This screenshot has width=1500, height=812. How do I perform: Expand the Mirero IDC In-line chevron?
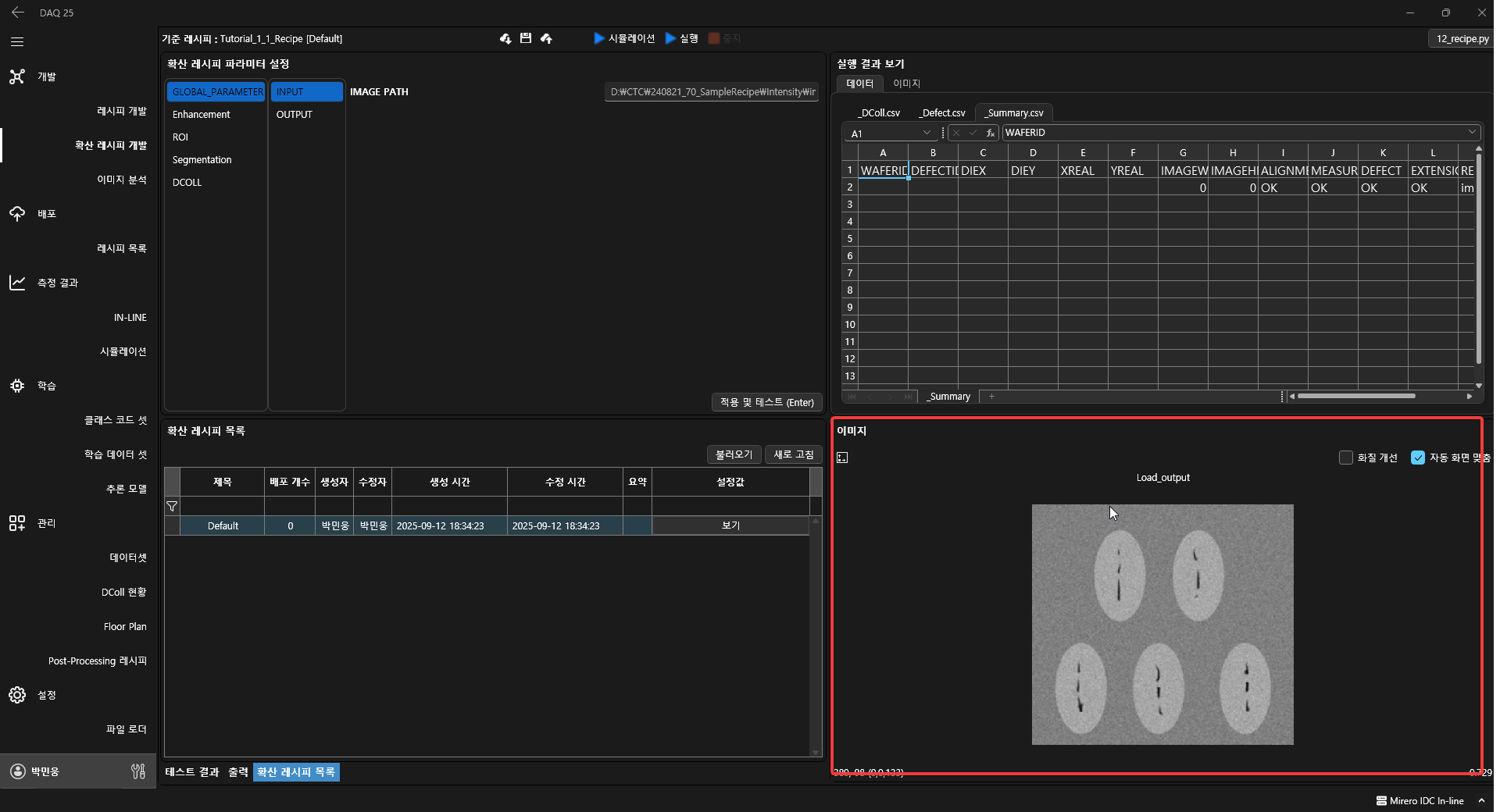pos(1481,800)
